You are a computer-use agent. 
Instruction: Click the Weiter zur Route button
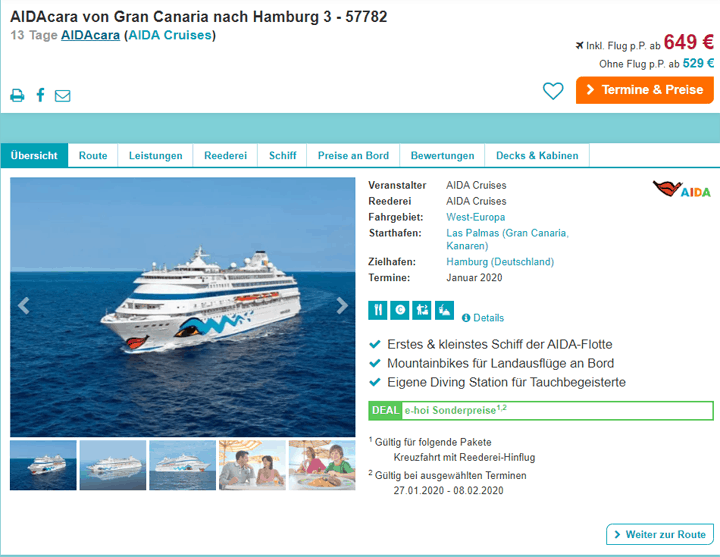click(x=660, y=534)
